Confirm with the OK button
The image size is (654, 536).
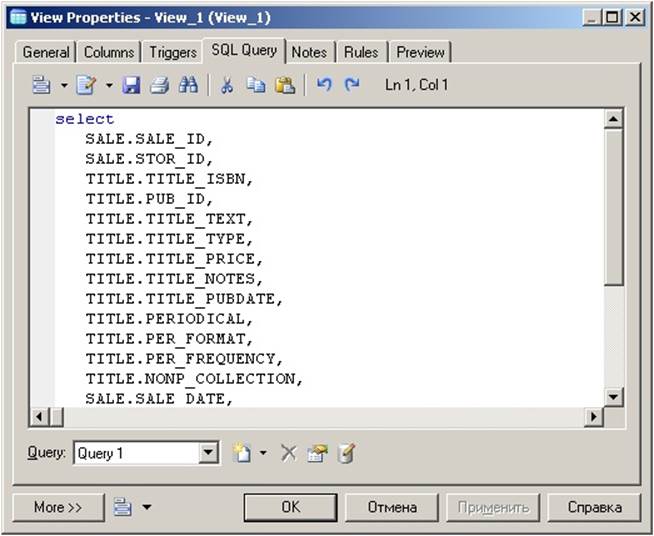[x=291, y=507]
